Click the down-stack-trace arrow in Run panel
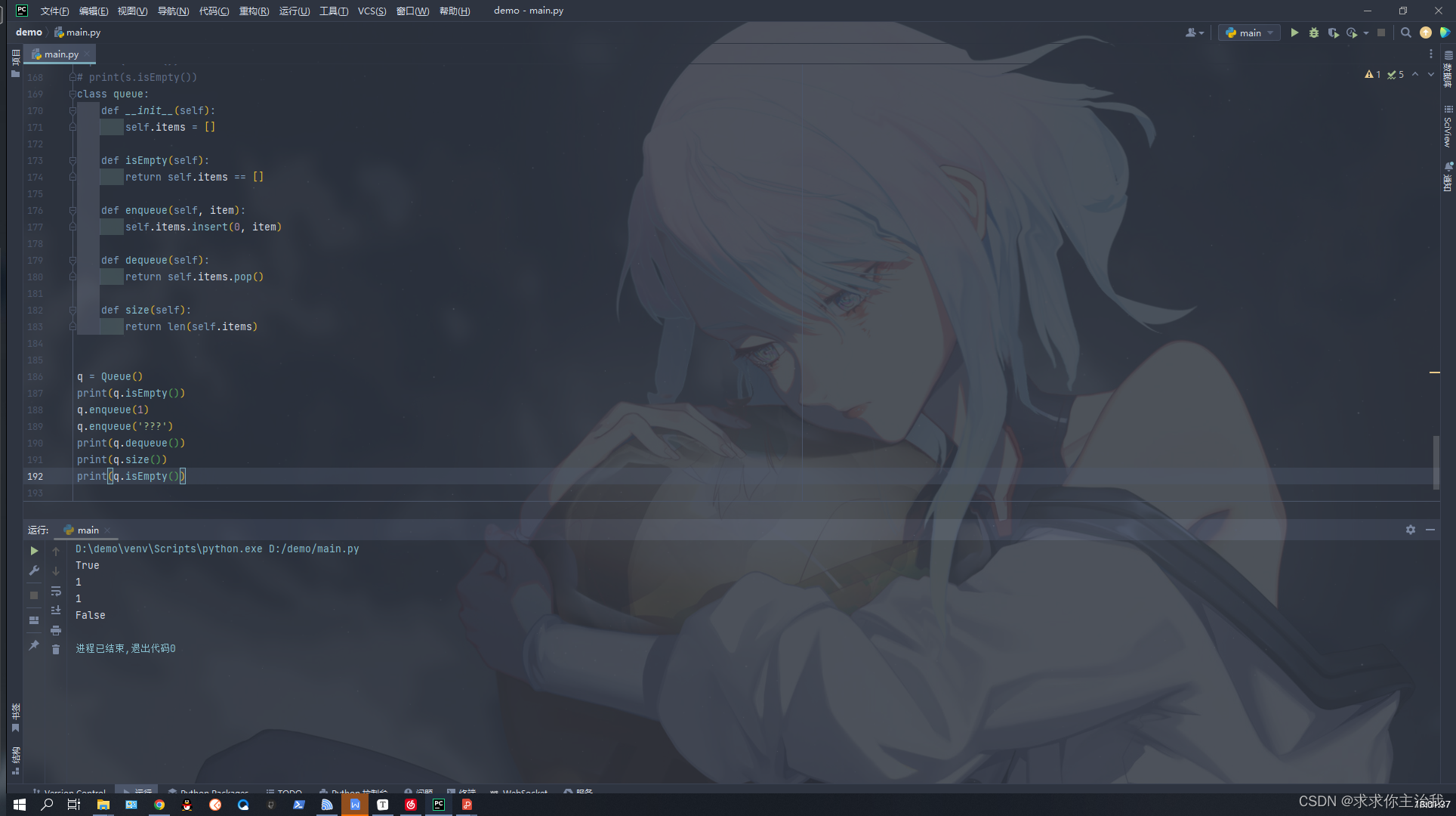 (x=56, y=571)
